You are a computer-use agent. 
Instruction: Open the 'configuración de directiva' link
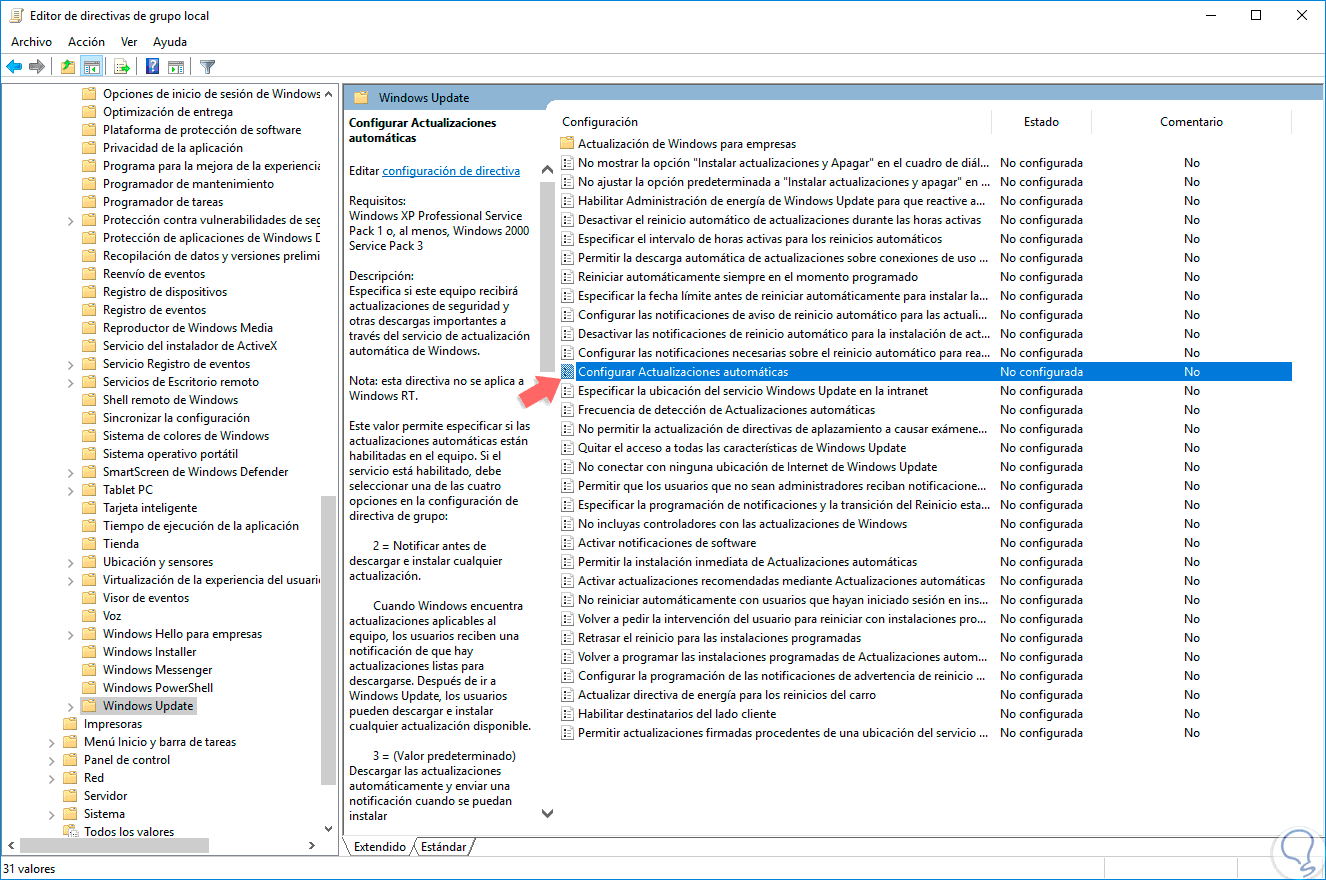point(451,171)
